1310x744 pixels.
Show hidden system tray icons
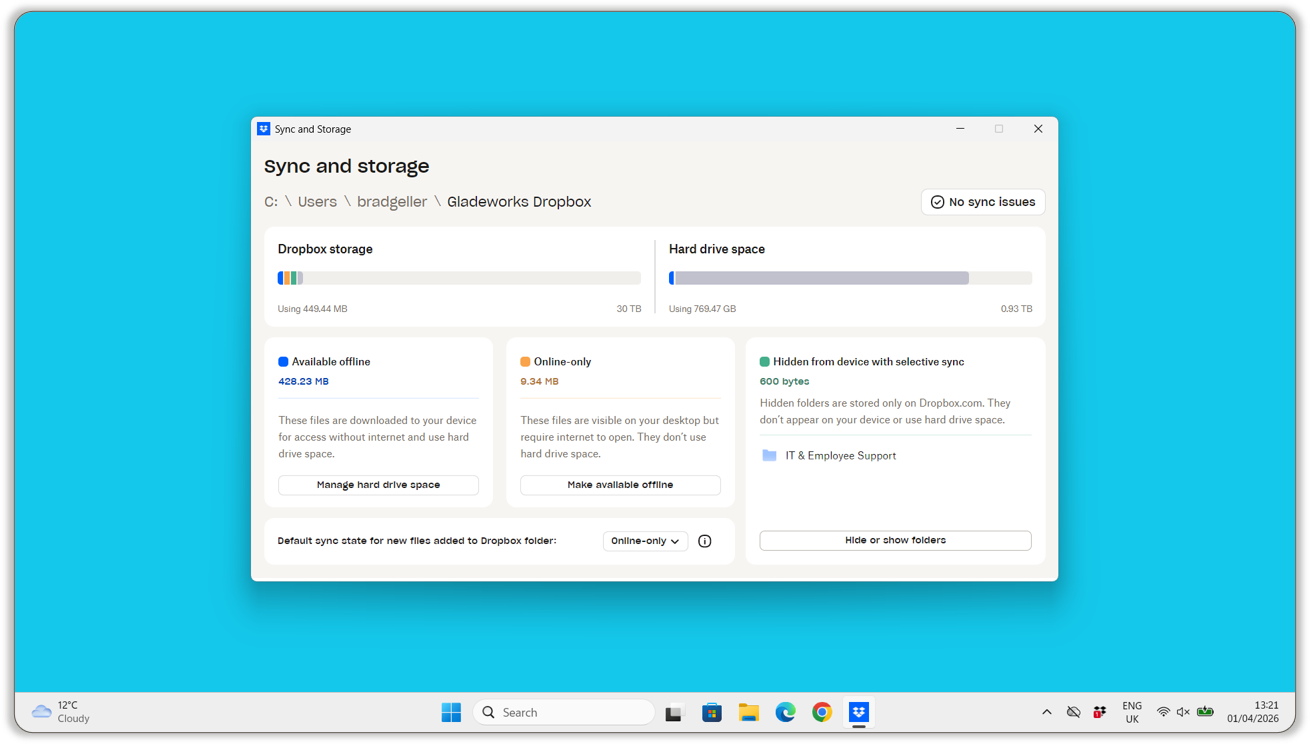1047,712
